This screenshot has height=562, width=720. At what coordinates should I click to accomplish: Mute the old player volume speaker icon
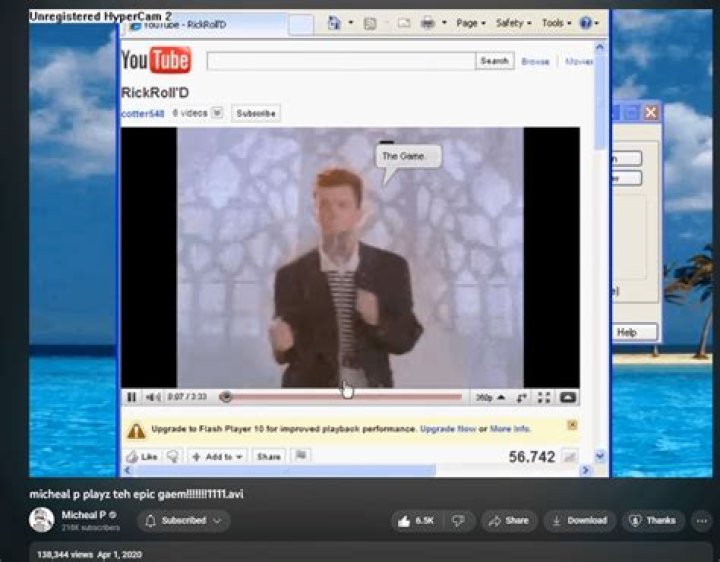tap(152, 397)
